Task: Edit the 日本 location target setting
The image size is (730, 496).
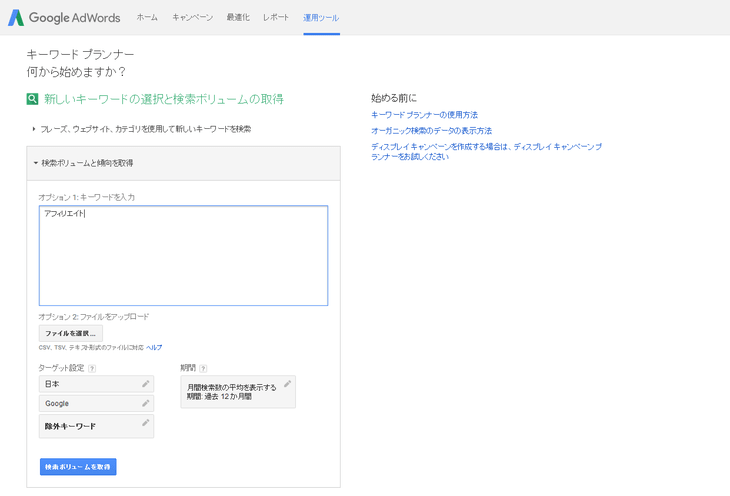Action: (x=96, y=384)
